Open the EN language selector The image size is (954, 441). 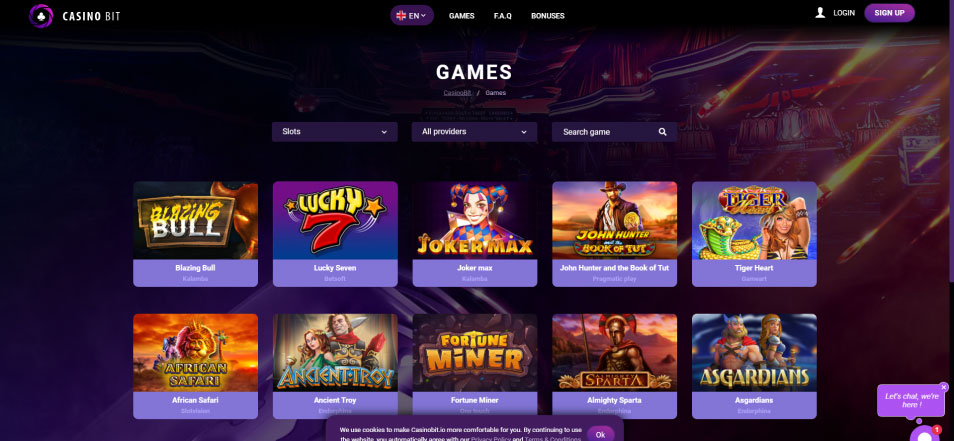pyautogui.click(x=412, y=16)
